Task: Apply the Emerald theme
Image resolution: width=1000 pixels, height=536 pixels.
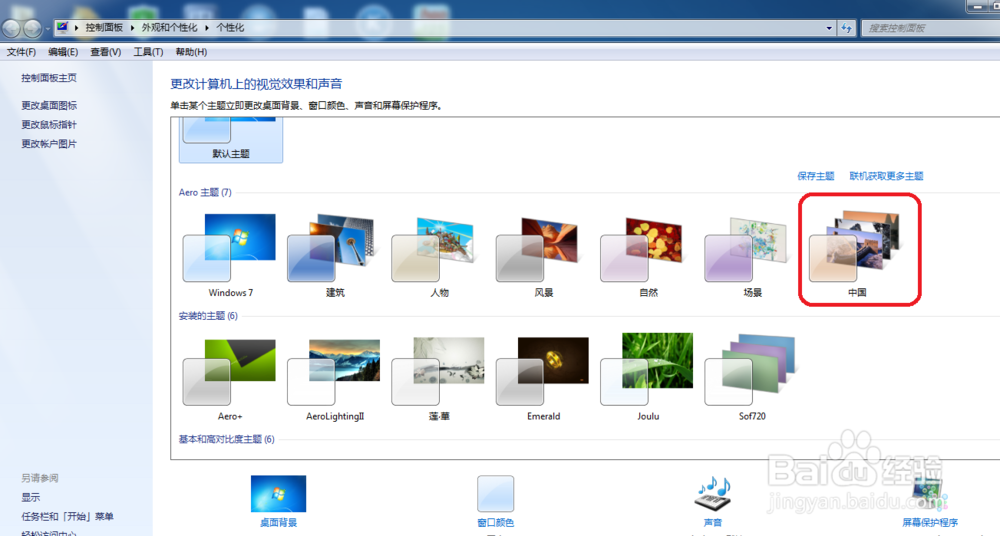Action: tap(543, 378)
